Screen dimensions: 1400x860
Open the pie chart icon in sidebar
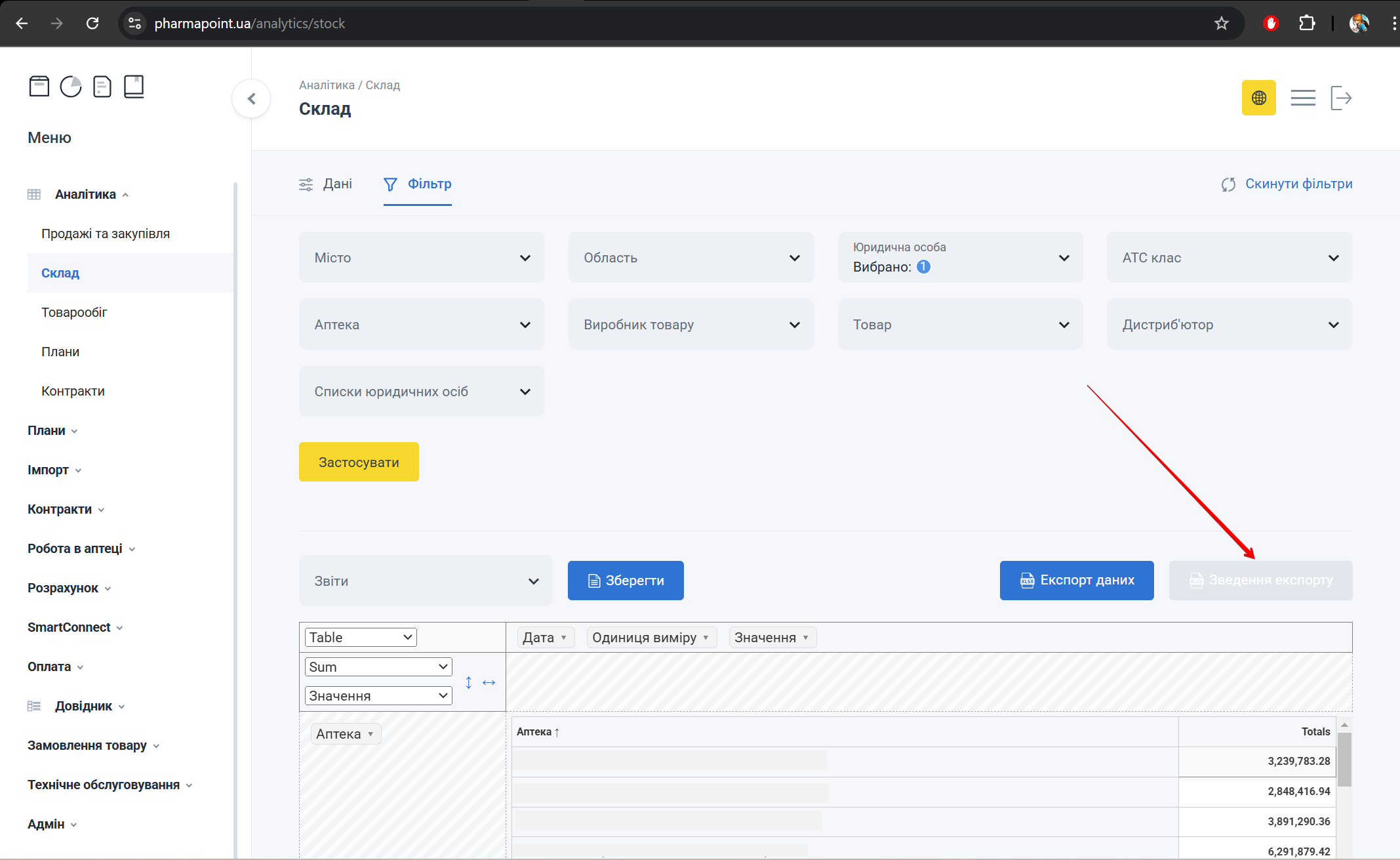click(x=71, y=87)
